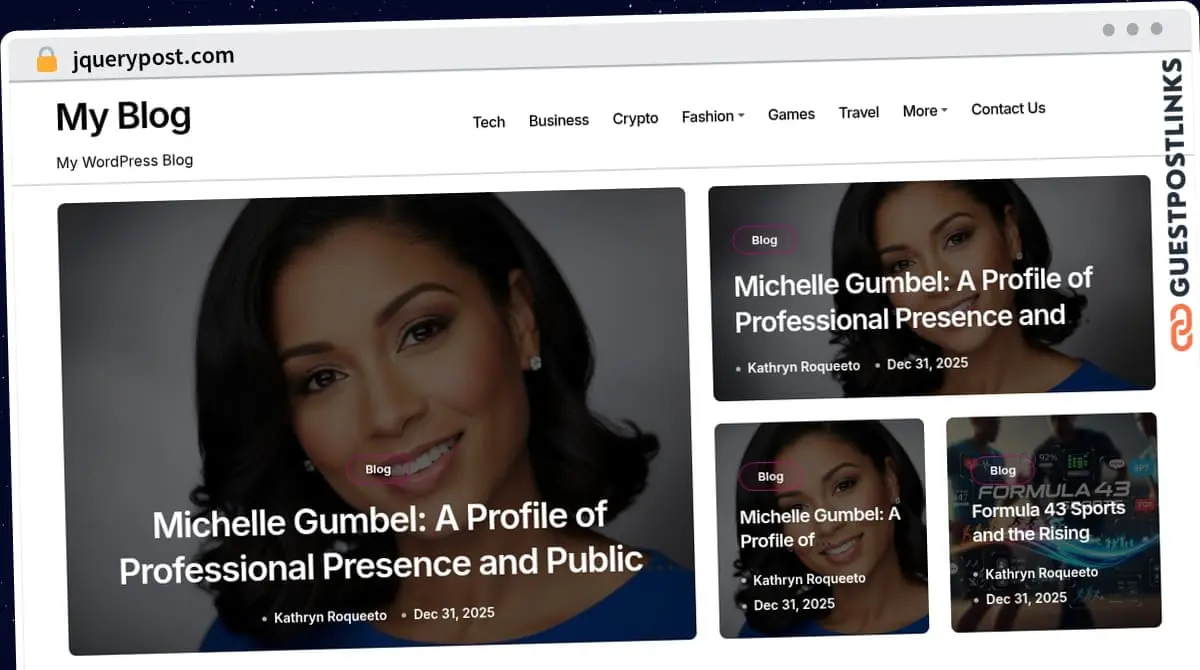The height and width of the screenshot is (670, 1200).
Task: Click the jquerypost.com address field
Action: (152, 57)
